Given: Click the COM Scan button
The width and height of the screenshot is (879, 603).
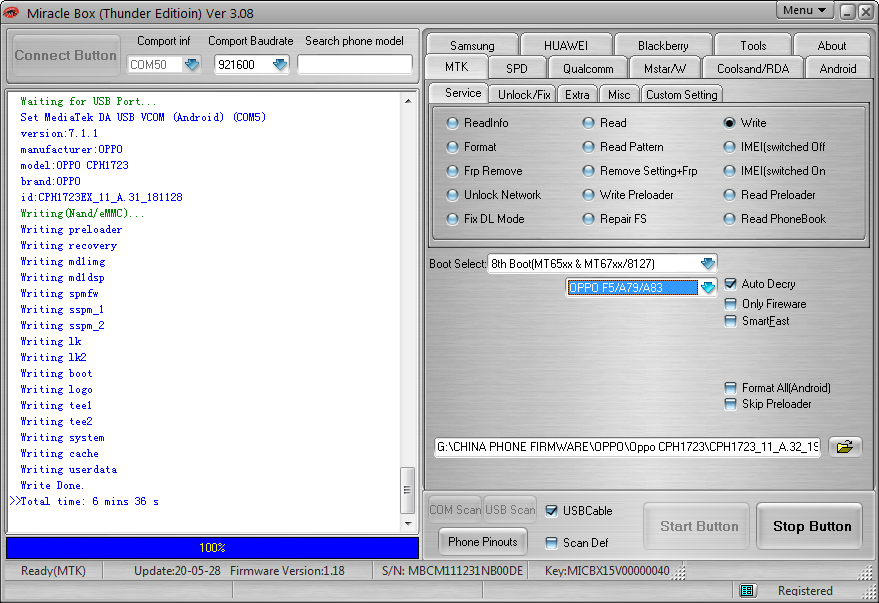Looking at the screenshot, I should pos(455,510).
